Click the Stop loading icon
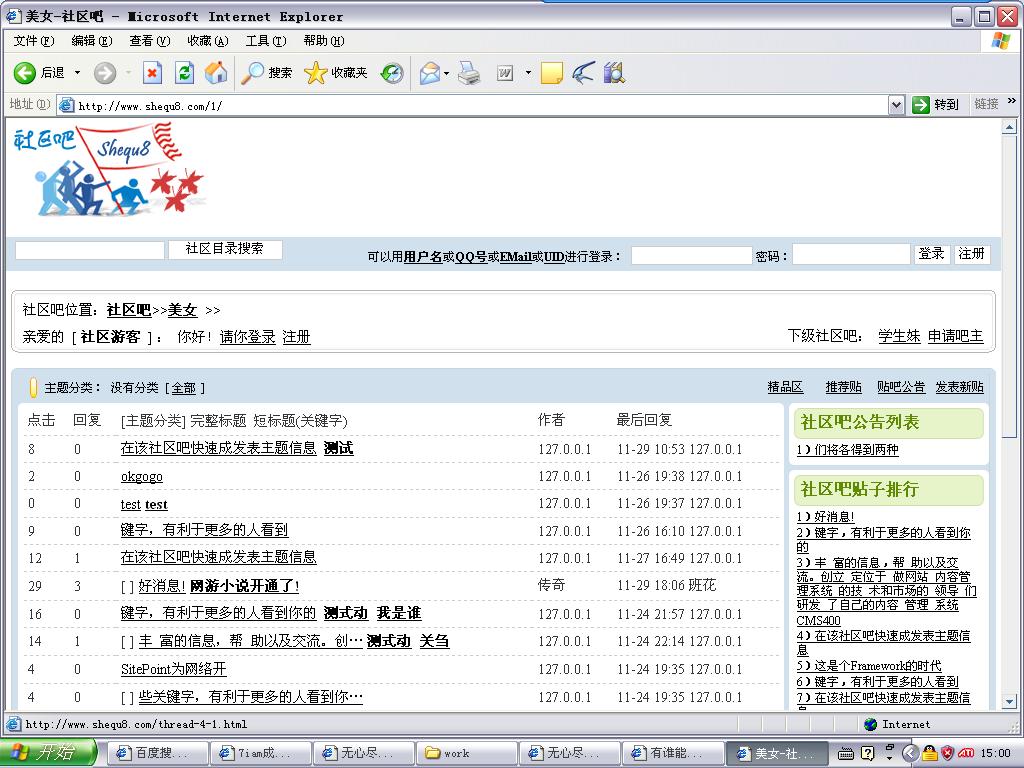The width and height of the screenshot is (1024, 768). coord(152,73)
